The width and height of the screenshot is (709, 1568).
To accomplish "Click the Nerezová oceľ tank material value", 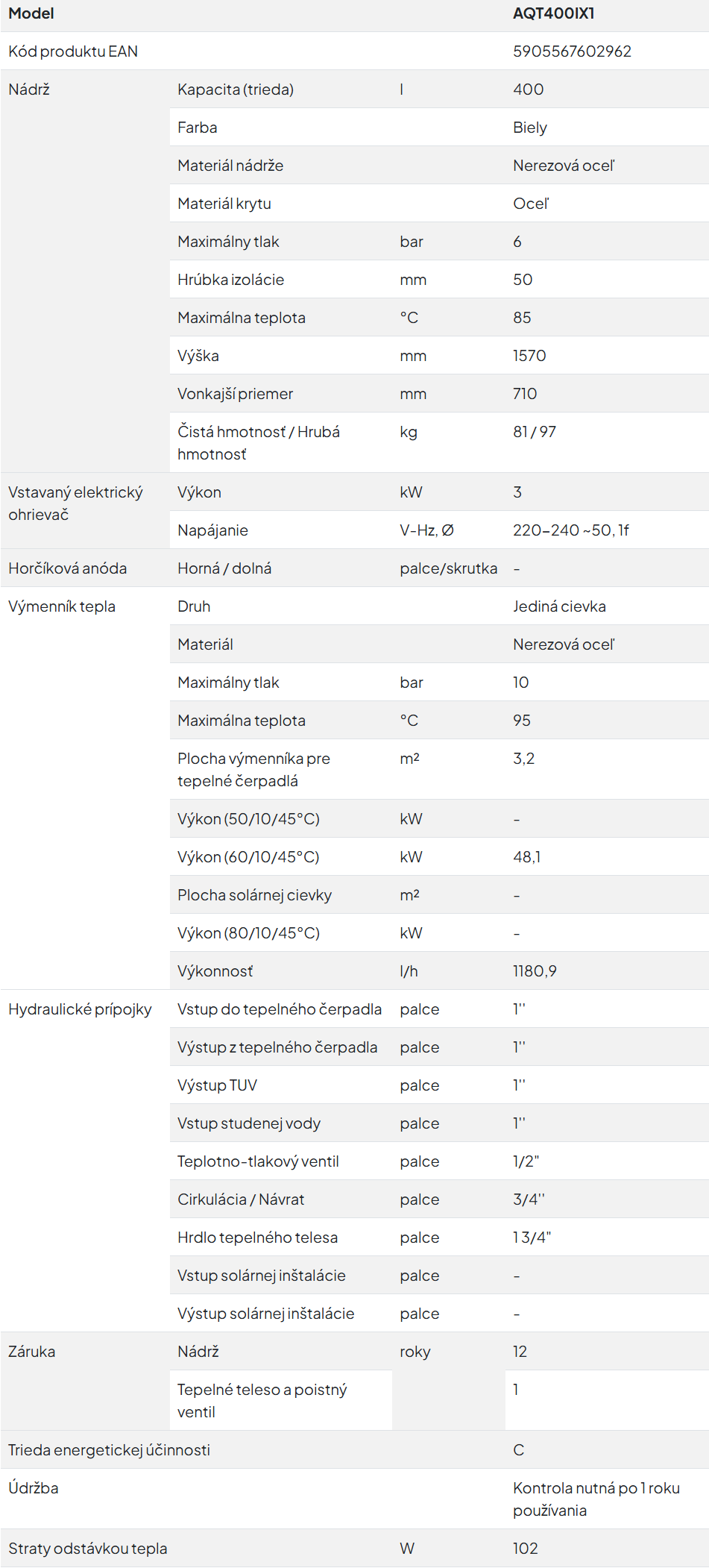I will pos(564,166).
